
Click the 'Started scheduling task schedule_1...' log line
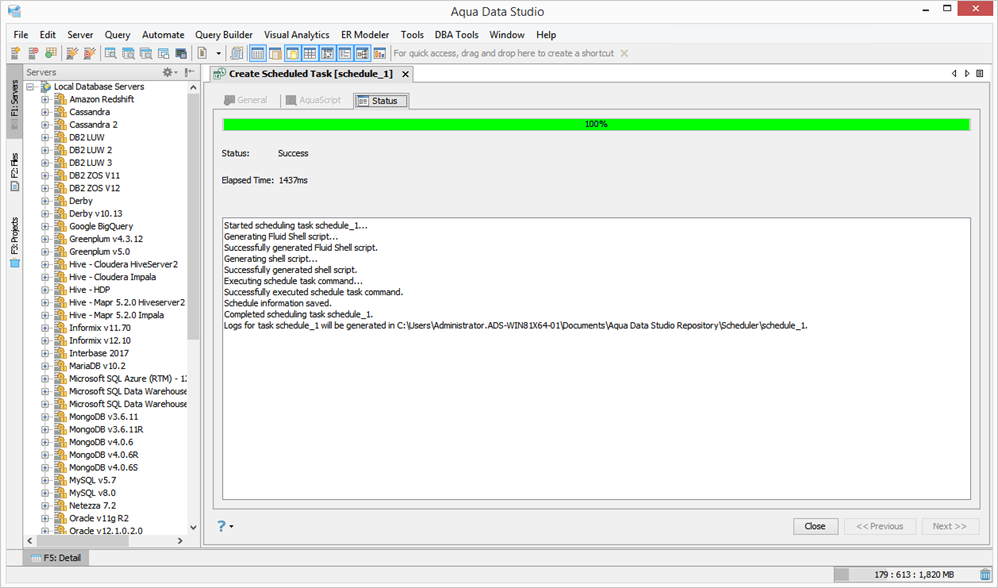[295, 225]
